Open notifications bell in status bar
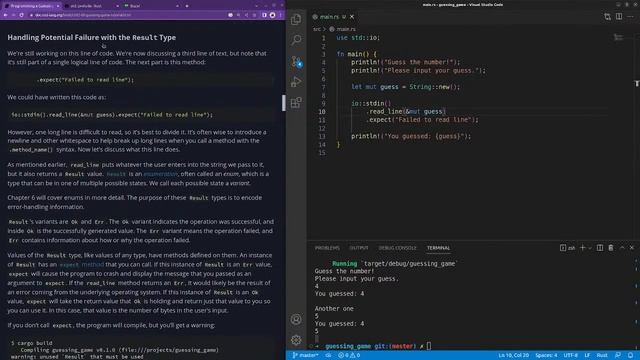This screenshot has height=360, width=640. click(x=631, y=355)
